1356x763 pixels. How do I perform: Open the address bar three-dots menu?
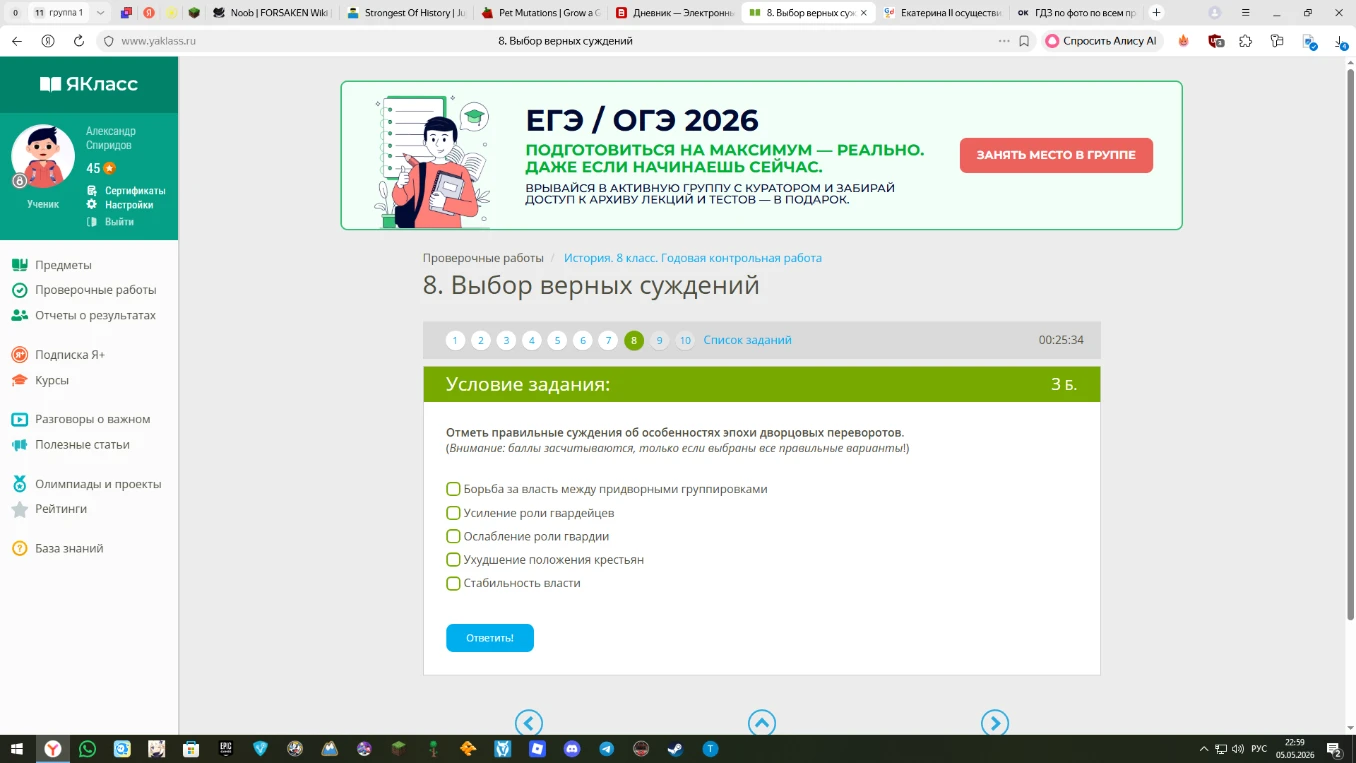tap(1004, 41)
